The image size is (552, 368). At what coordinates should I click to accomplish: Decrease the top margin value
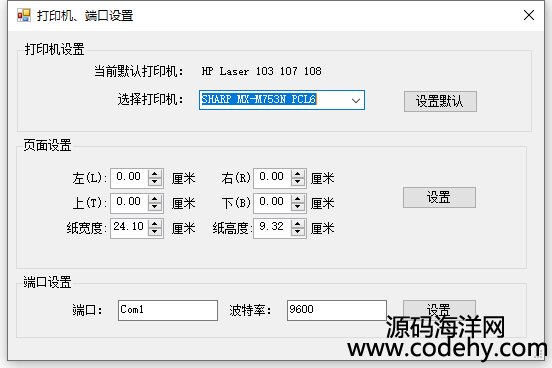click(x=155, y=207)
